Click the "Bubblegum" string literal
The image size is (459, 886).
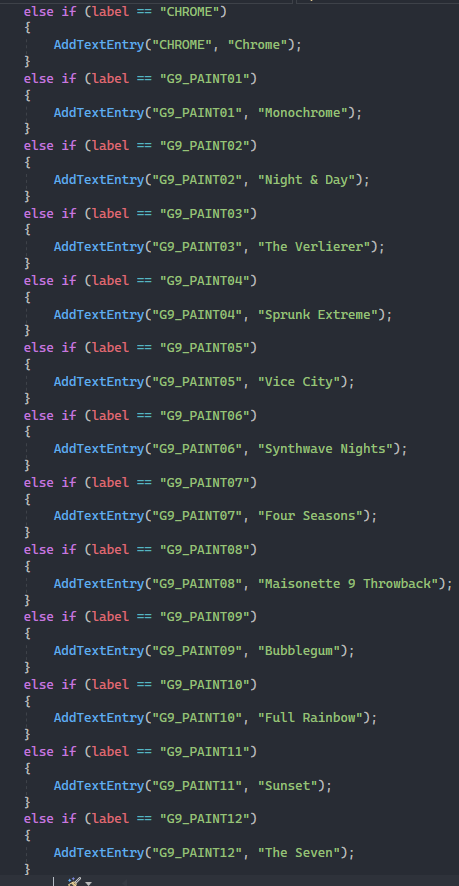tap(299, 650)
